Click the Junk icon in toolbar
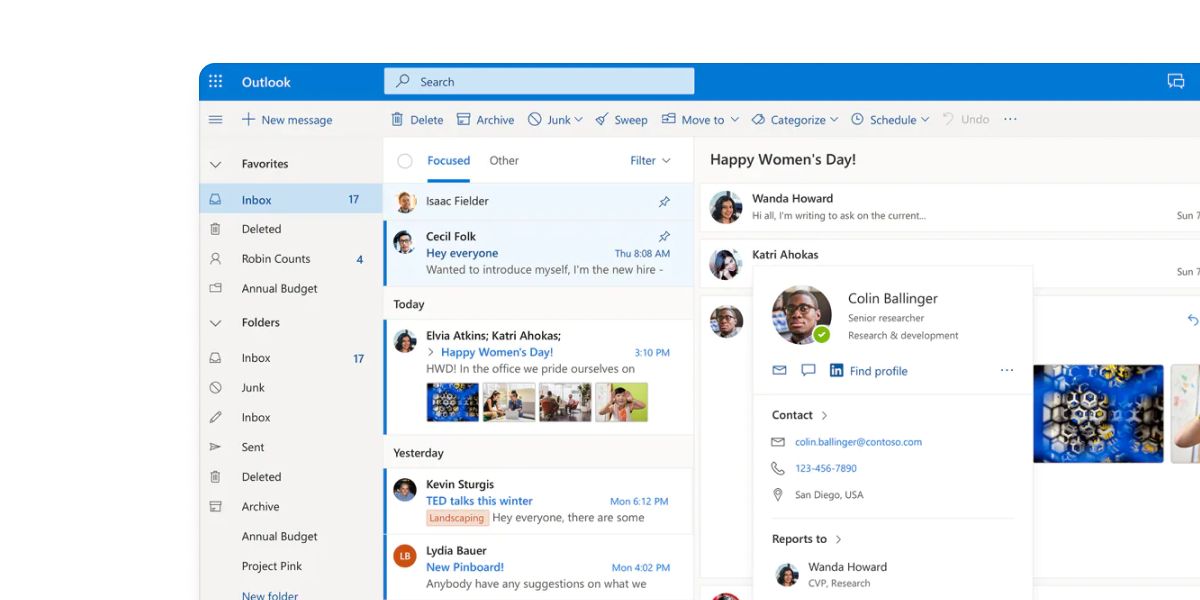The image size is (1200, 600). (x=535, y=119)
